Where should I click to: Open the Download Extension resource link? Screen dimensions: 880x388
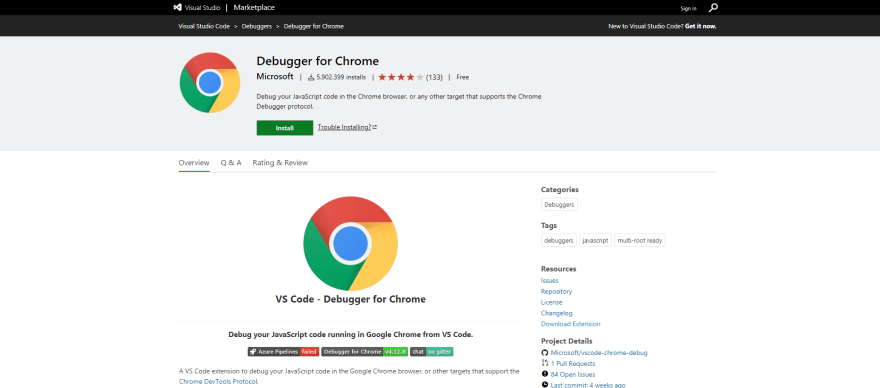pyautogui.click(x=570, y=324)
